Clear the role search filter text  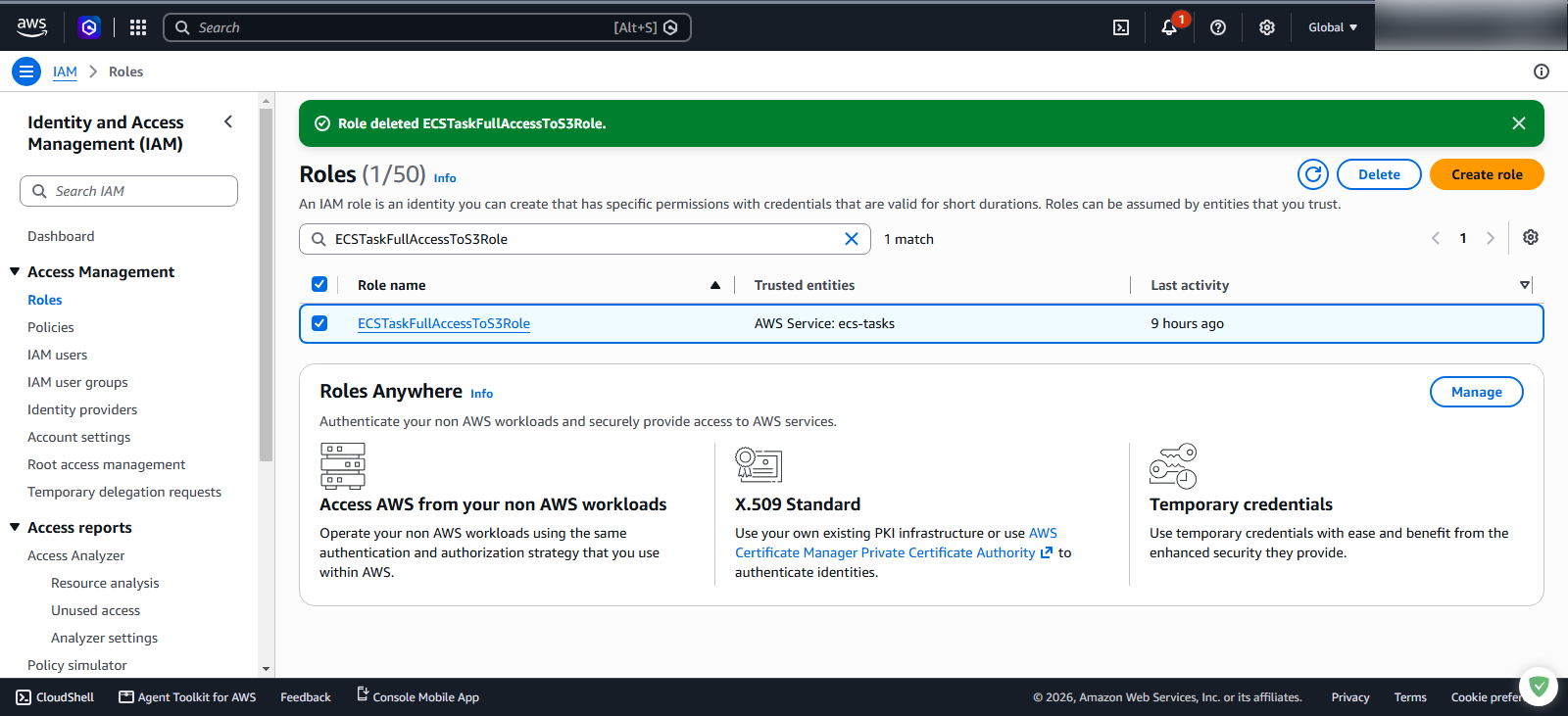click(852, 239)
